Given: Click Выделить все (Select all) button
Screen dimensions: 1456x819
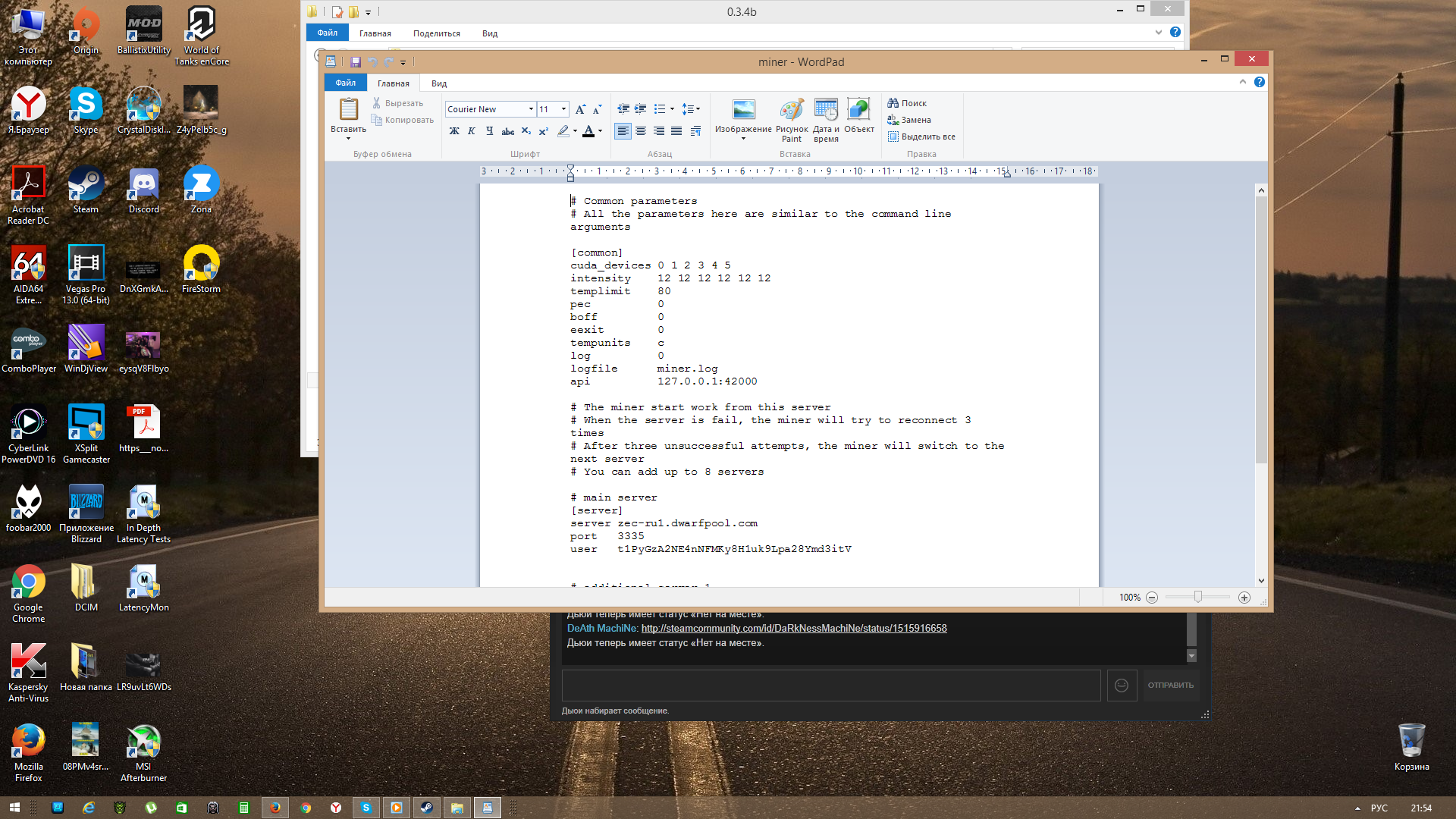Looking at the screenshot, I should coord(921,136).
